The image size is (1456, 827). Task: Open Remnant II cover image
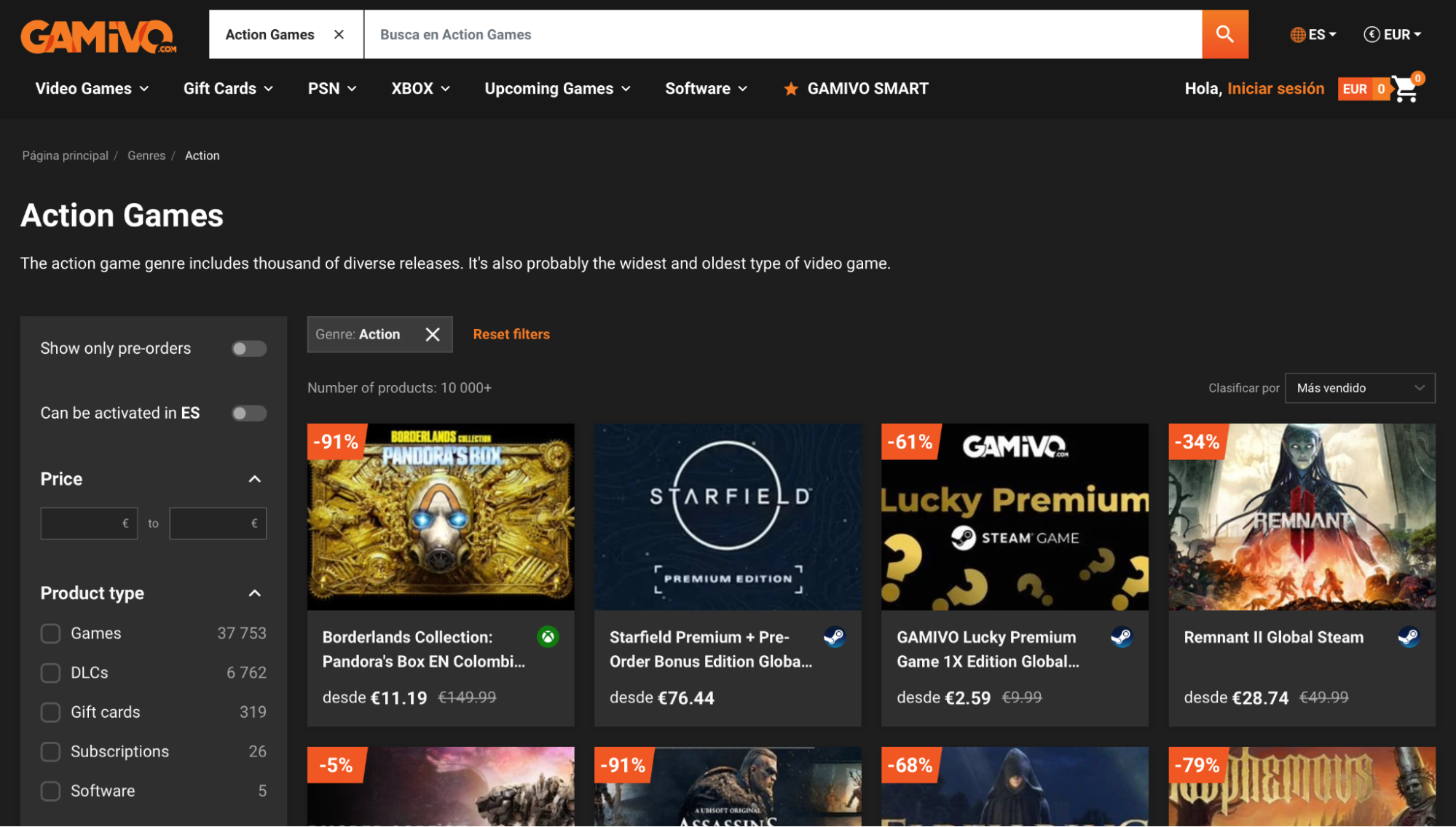[1302, 517]
